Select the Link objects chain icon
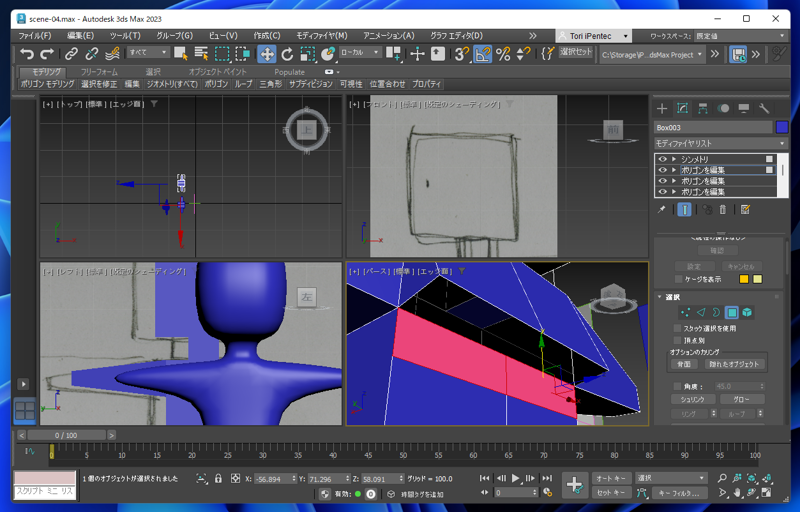 pos(71,54)
